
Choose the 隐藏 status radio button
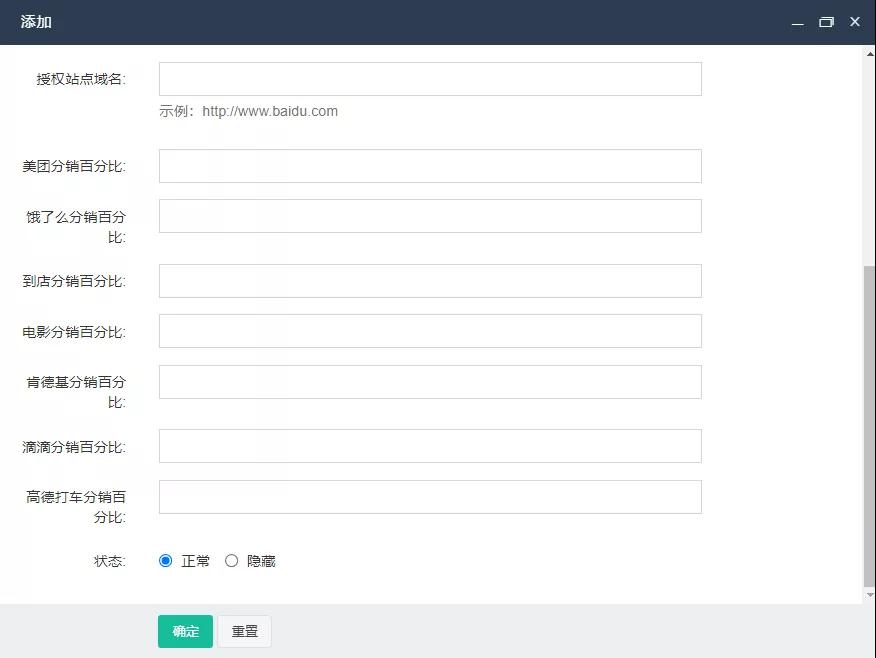231,560
